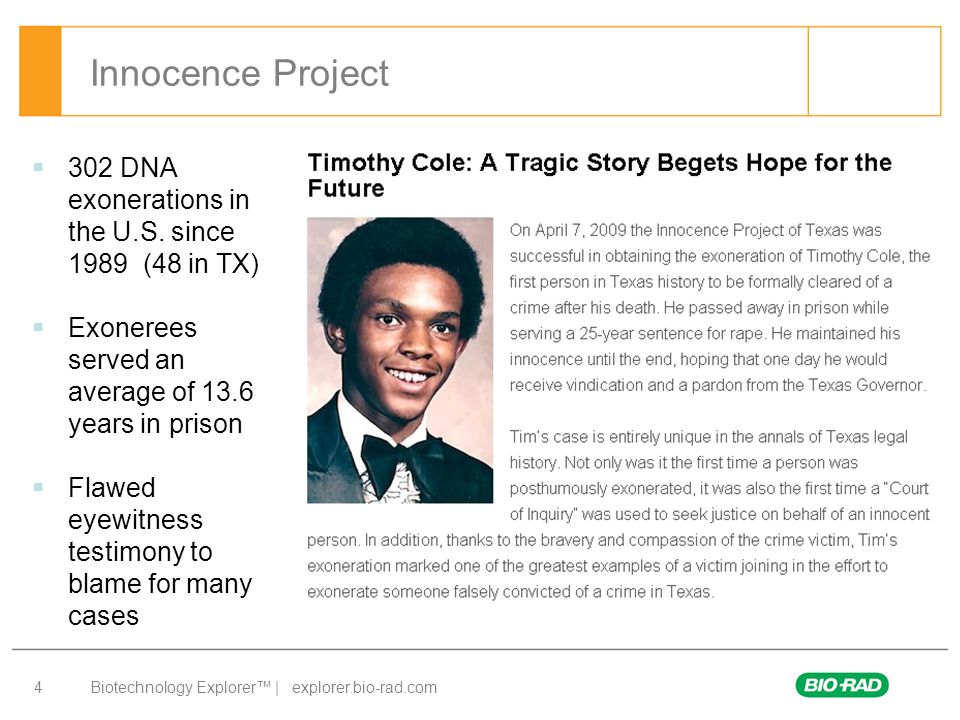The image size is (960, 720).
Task: Click the Biotechnology Explorer footer text
Action: click(x=181, y=688)
